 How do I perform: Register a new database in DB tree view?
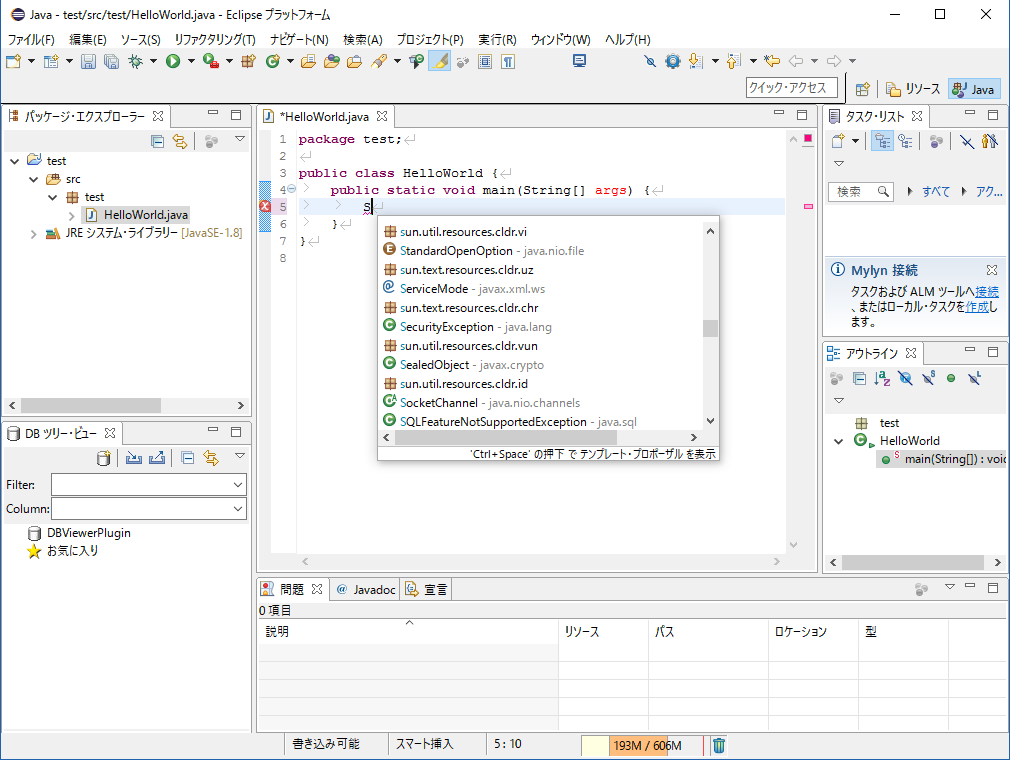pos(103,458)
